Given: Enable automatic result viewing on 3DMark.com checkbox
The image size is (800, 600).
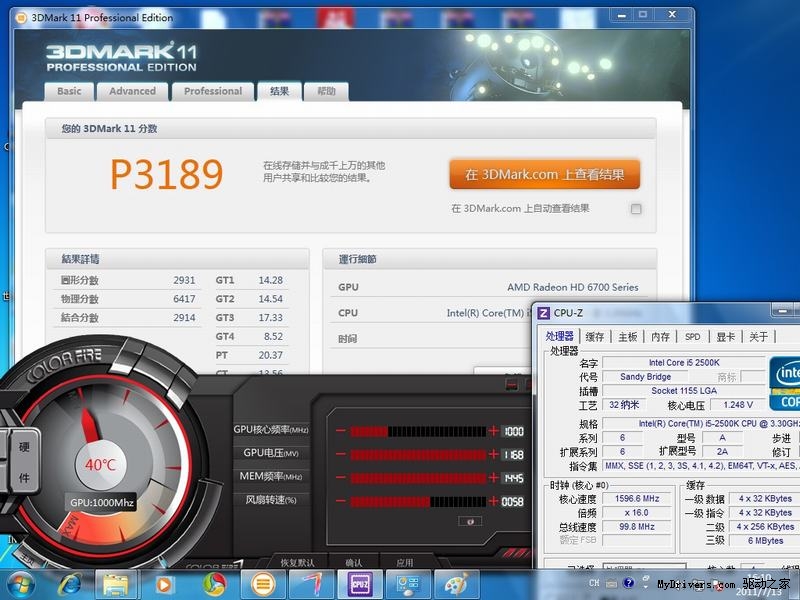Looking at the screenshot, I should pos(636,209).
